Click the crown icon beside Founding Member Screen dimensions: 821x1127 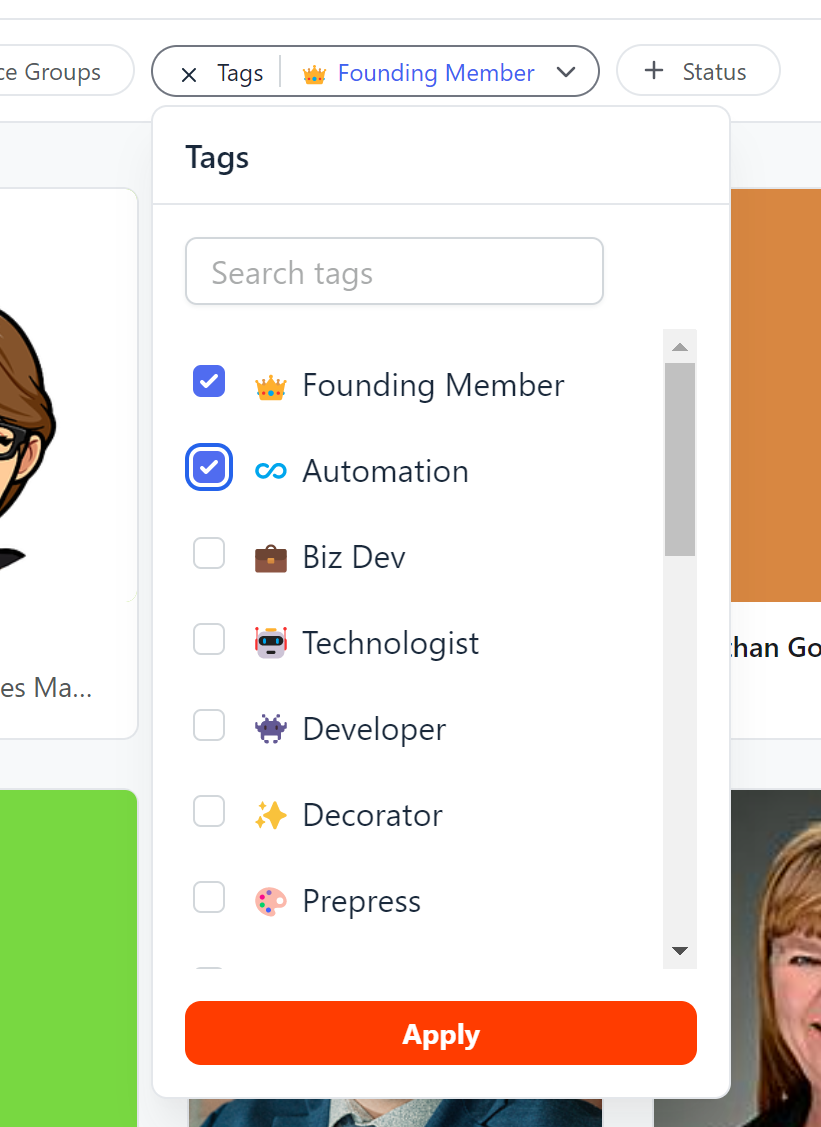click(270, 386)
